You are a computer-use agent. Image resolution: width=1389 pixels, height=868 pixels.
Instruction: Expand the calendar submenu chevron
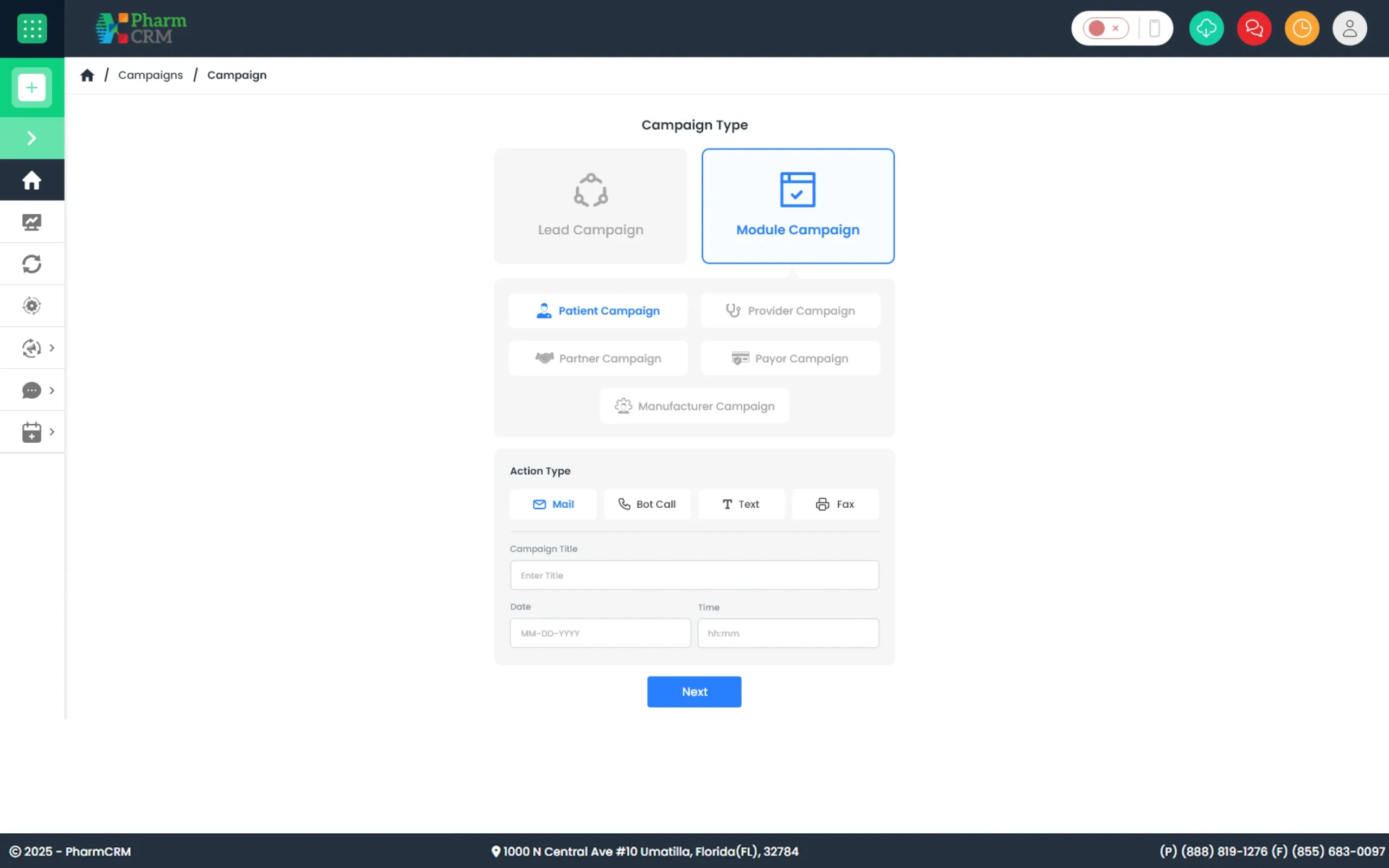click(52, 432)
